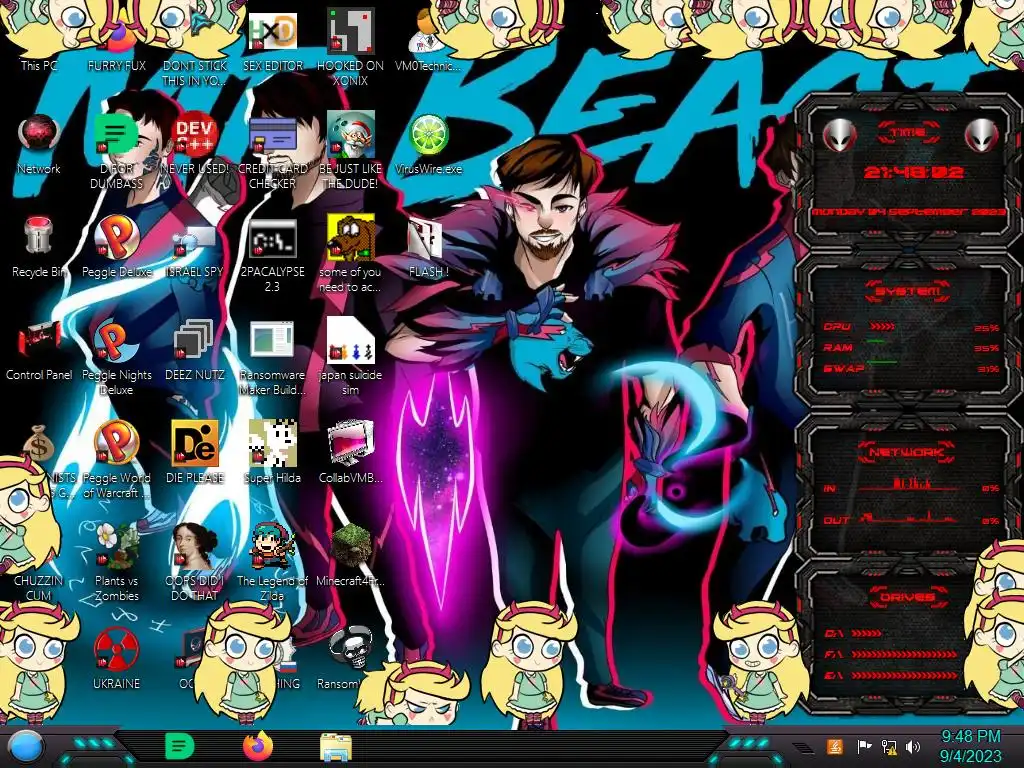Click the C:\ drive entry in gadget

pyautogui.click(x=853, y=633)
